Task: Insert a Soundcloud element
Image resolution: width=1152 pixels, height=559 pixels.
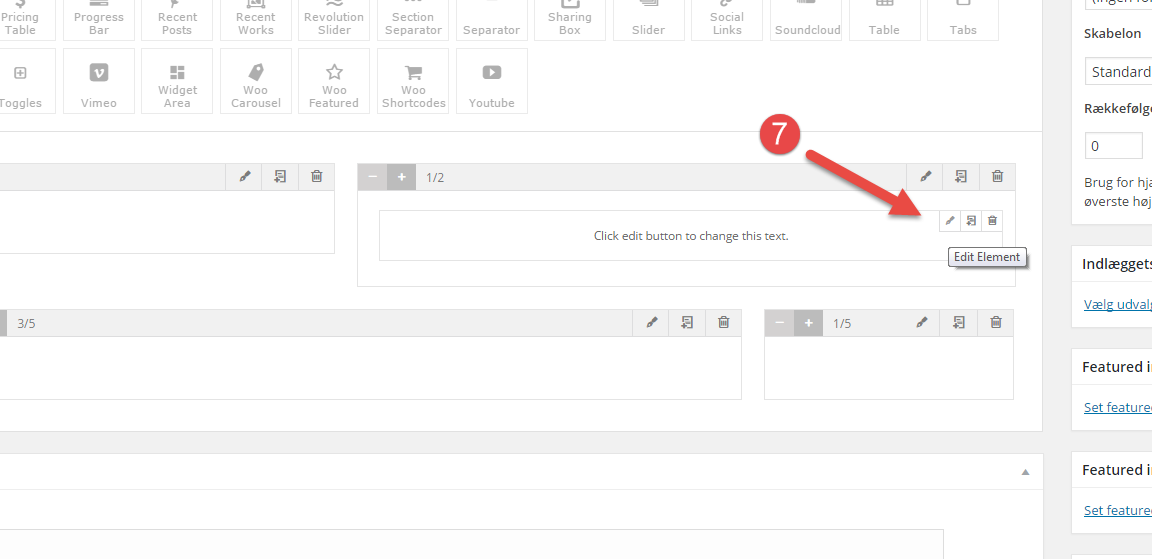Action: click(806, 20)
